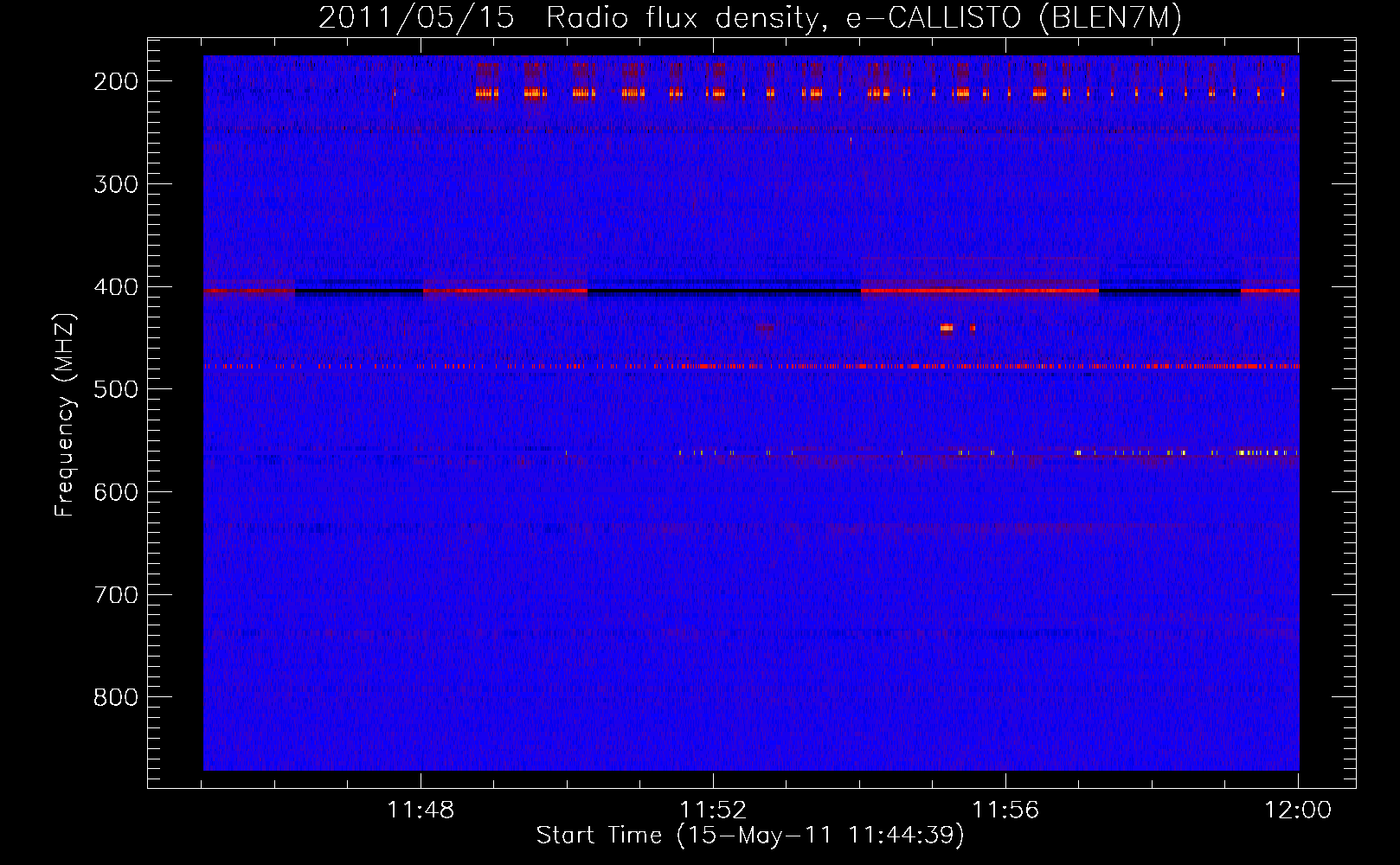The image size is (1400, 865).
Task: Click the 11:56 time tick label
Action: click(x=1005, y=811)
